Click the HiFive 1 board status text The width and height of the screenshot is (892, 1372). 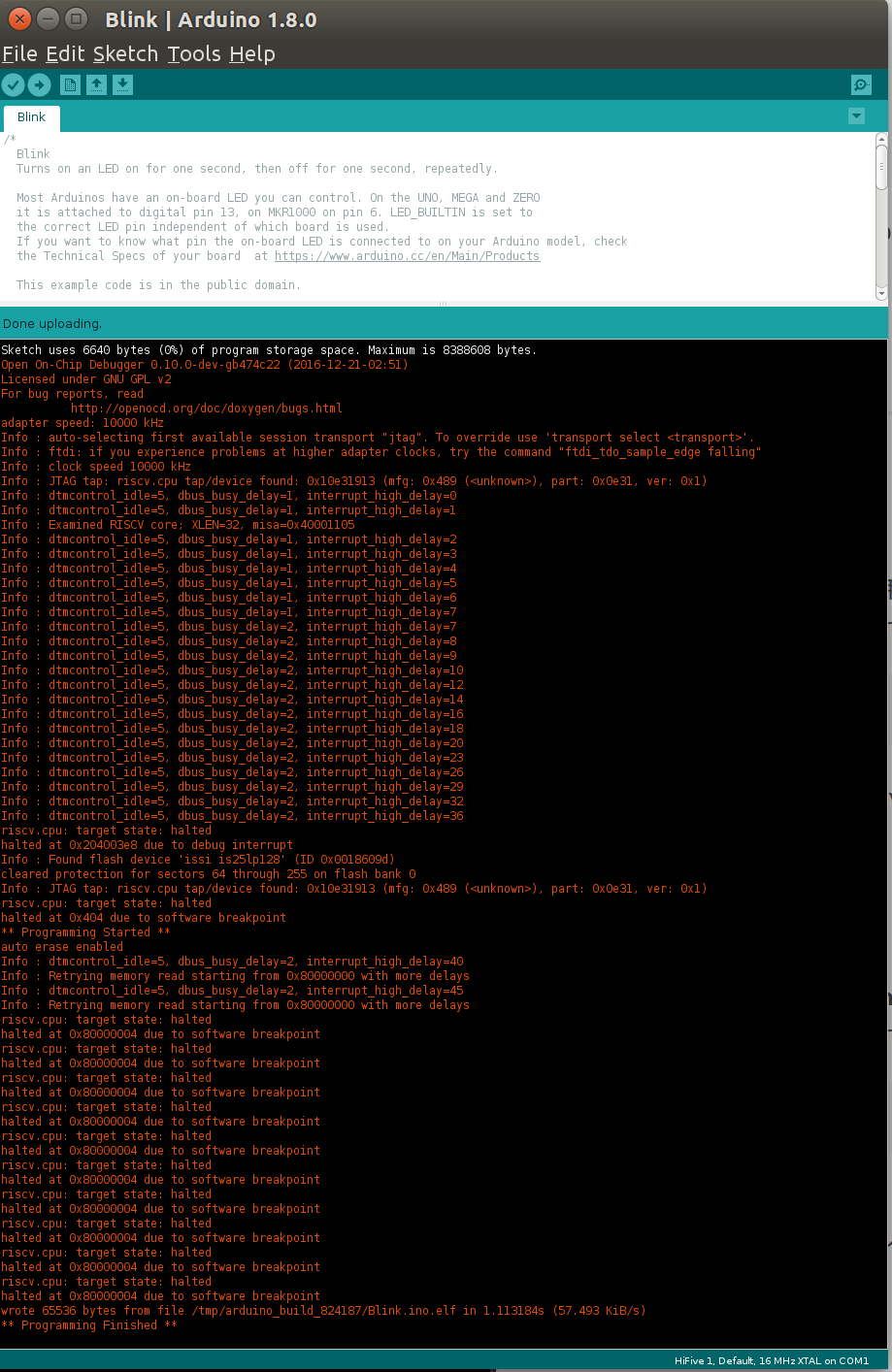click(772, 1360)
